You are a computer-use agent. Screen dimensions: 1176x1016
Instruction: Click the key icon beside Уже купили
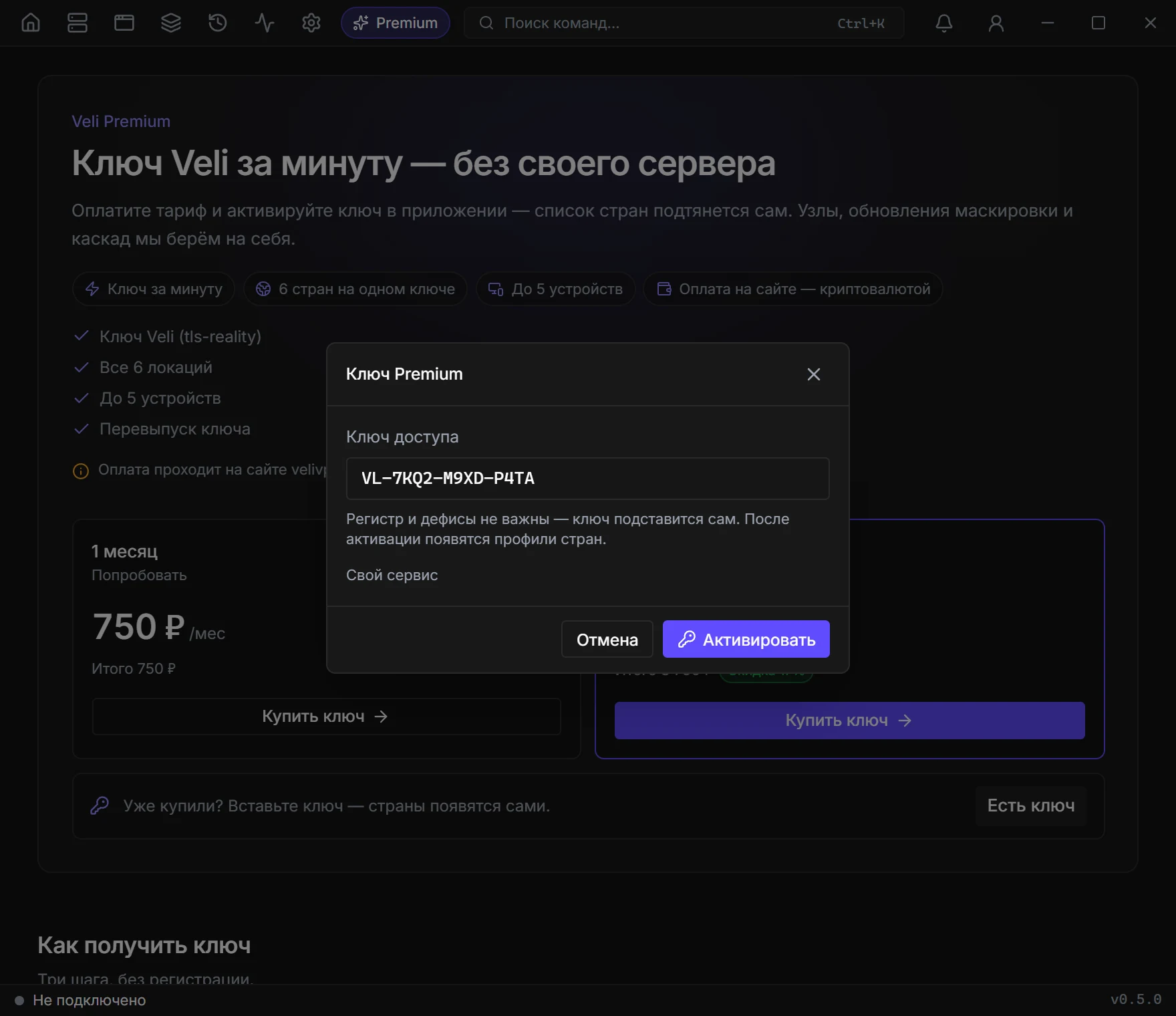point(100,805)
